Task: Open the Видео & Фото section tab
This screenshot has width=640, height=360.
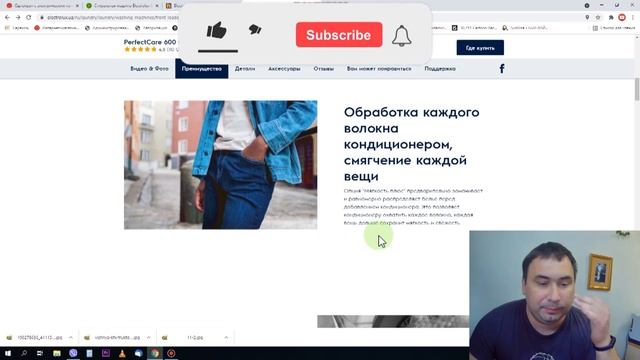Action: click(x=149, y=69)
